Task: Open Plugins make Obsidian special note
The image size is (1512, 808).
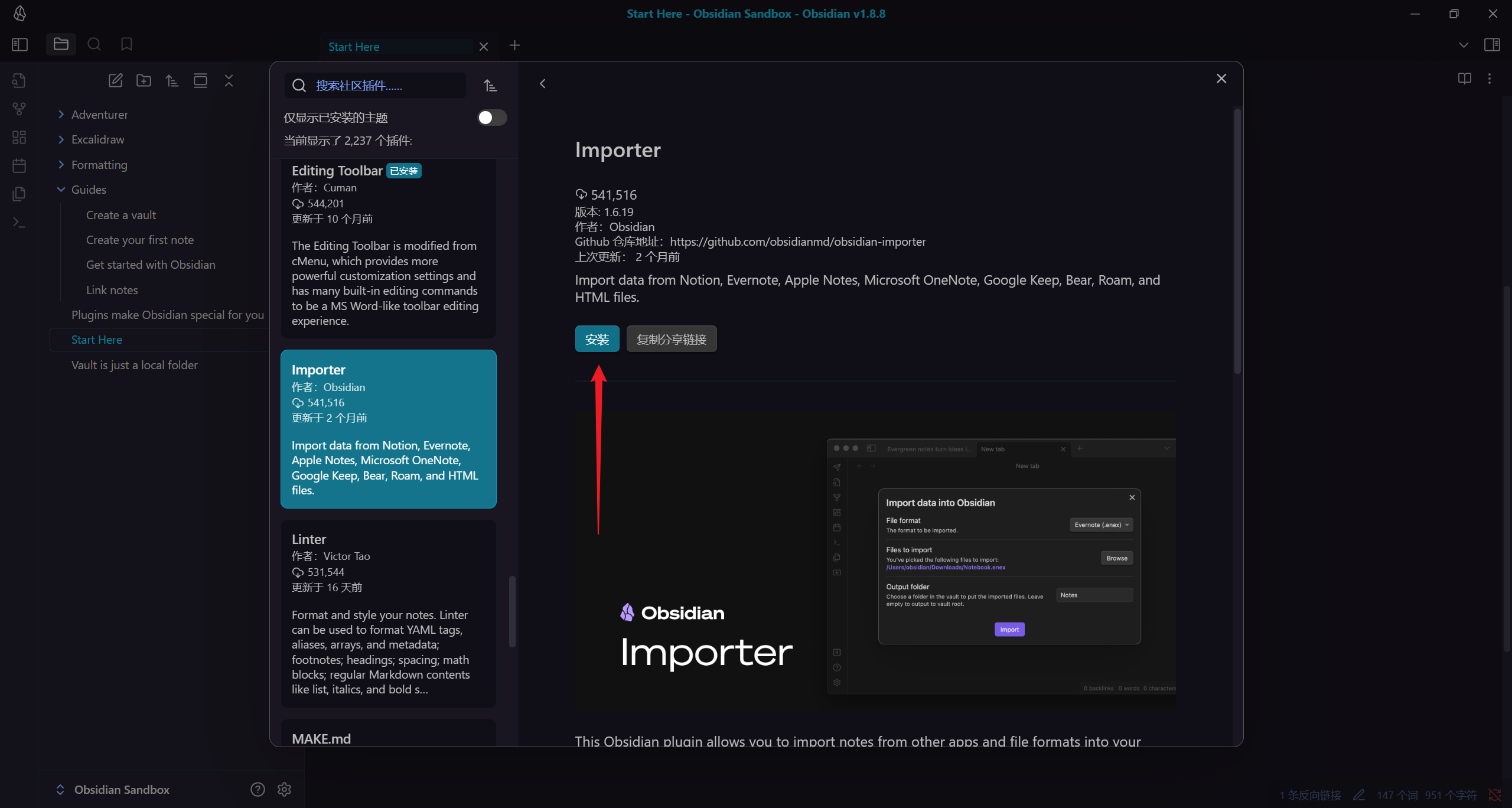Action: [167, 315]
